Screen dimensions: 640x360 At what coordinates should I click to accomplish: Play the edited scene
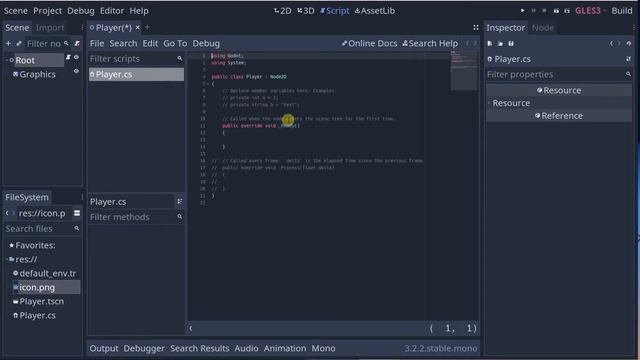pos(556,11)
